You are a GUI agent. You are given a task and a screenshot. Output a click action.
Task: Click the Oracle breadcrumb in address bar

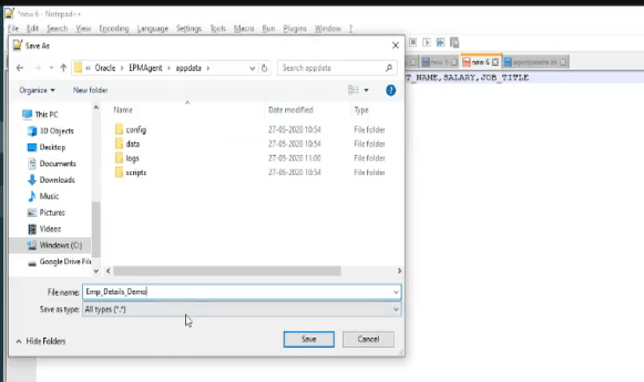point(105,68)
